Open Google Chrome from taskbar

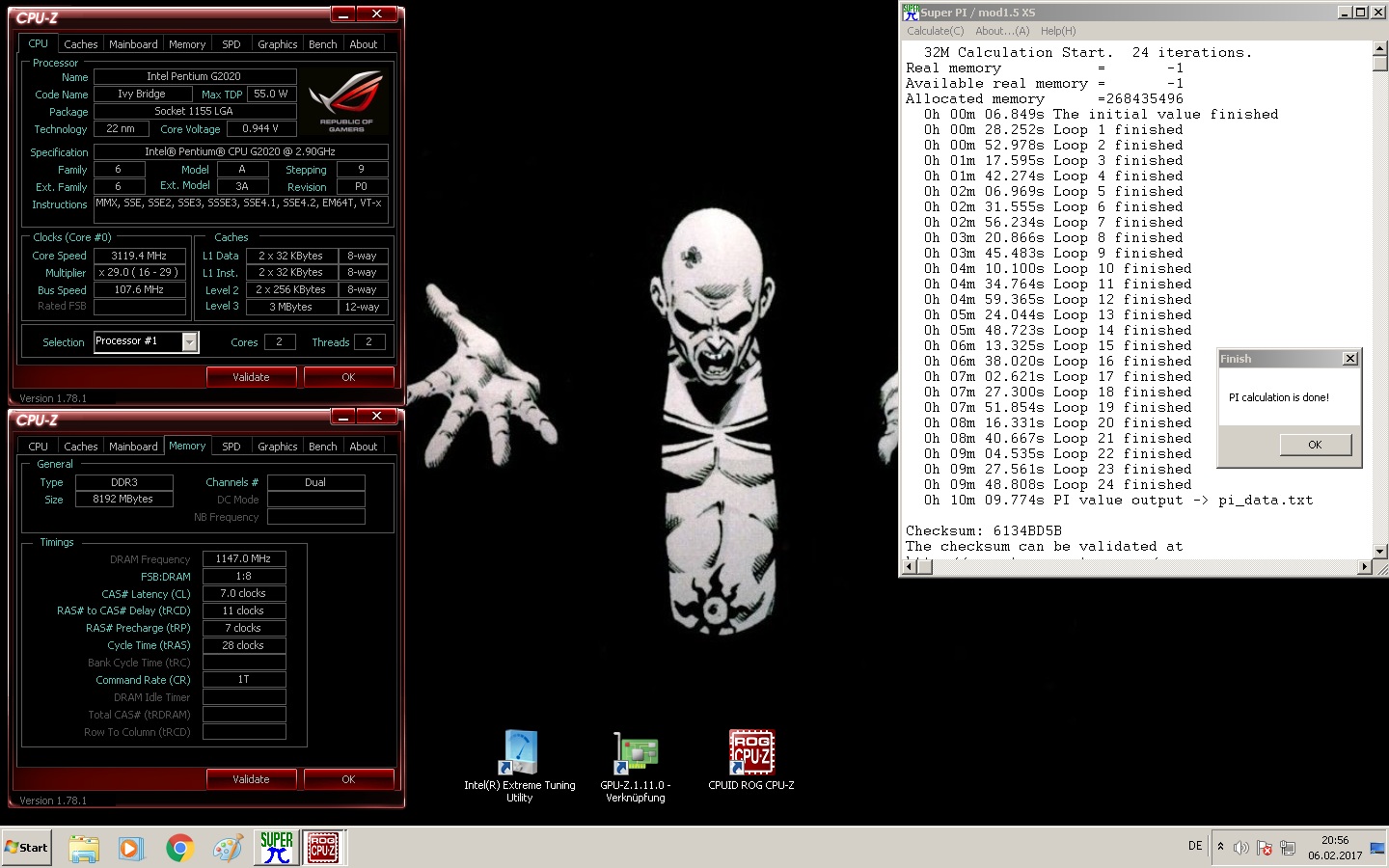pos(179,848)
